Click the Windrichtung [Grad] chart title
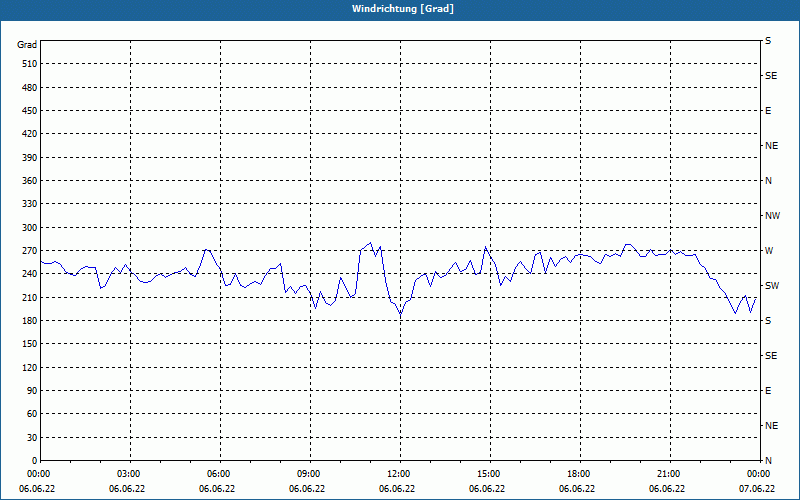This screenshot has height=500, width=800. click(403, 9)
